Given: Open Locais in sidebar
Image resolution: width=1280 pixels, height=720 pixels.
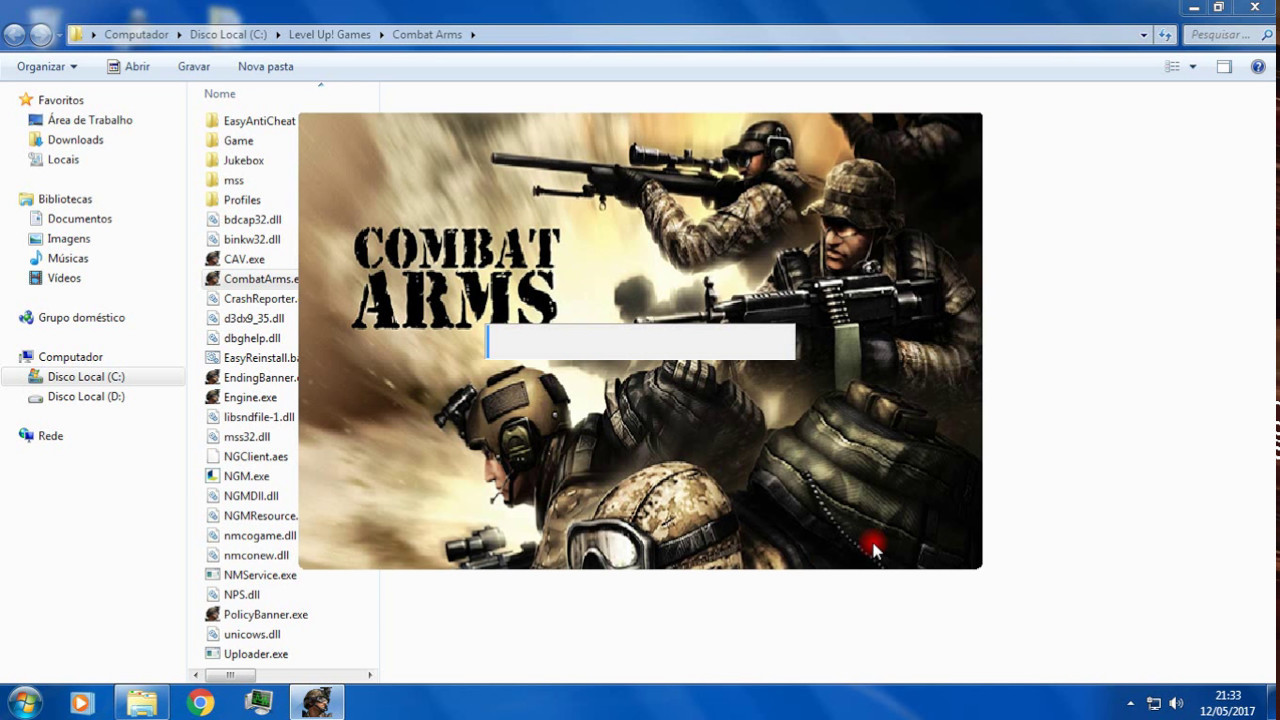Looking at the screenshot, I should coord(63,160).
